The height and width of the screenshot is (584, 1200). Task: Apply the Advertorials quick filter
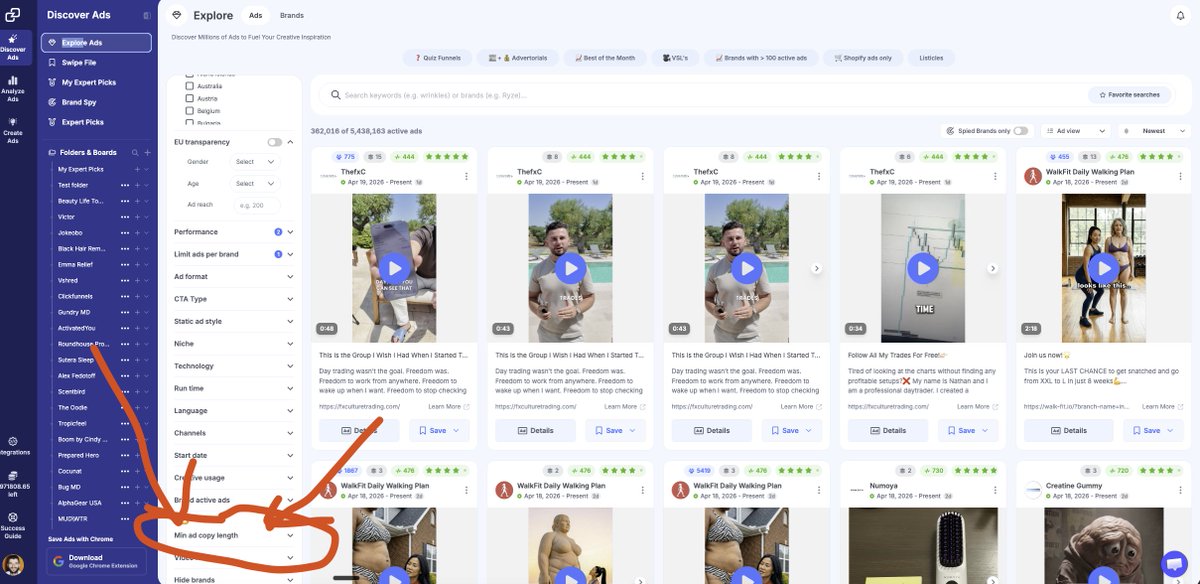(517, 58)
